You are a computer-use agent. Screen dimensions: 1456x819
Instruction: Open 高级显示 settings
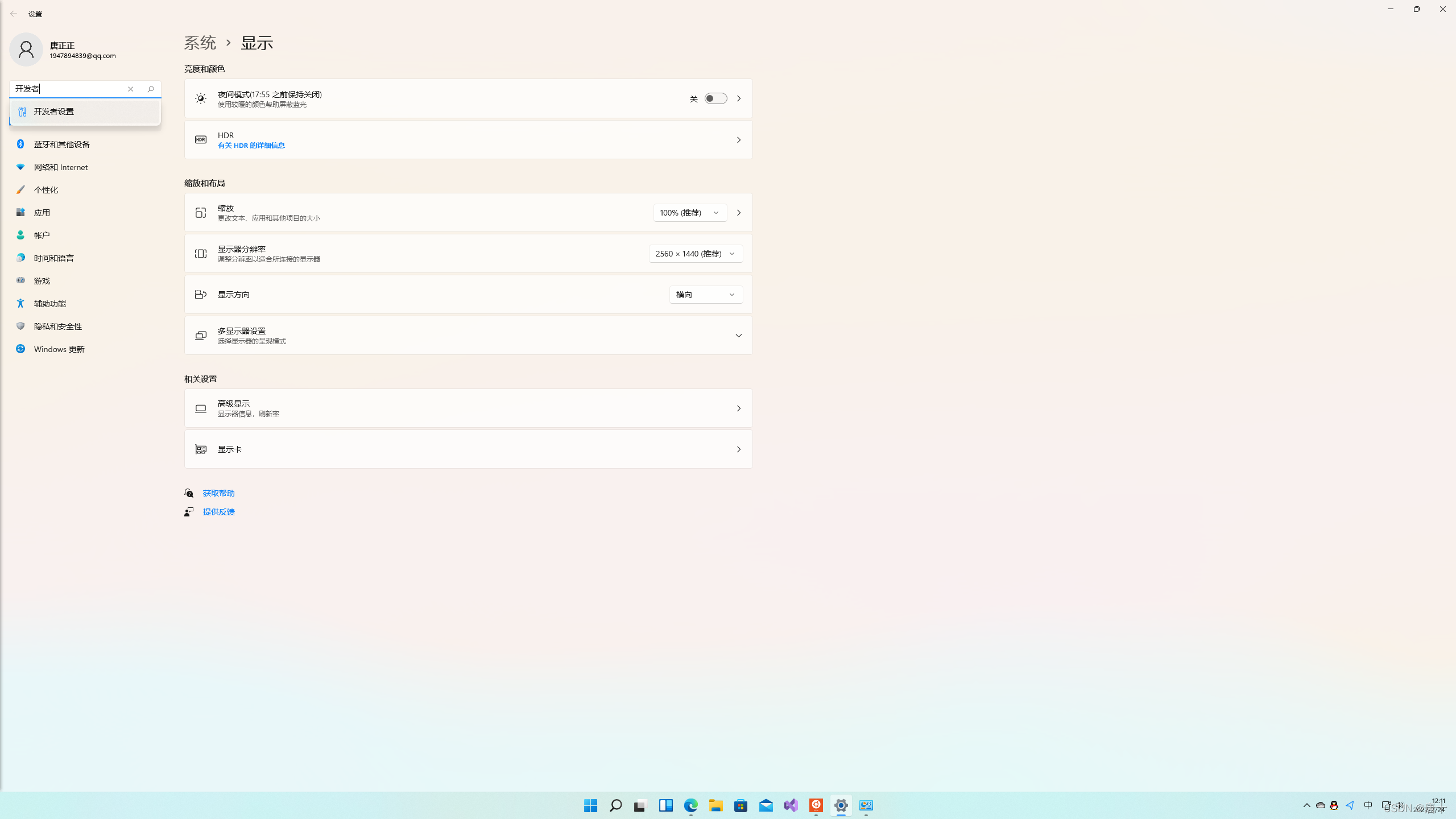point(468,408)
